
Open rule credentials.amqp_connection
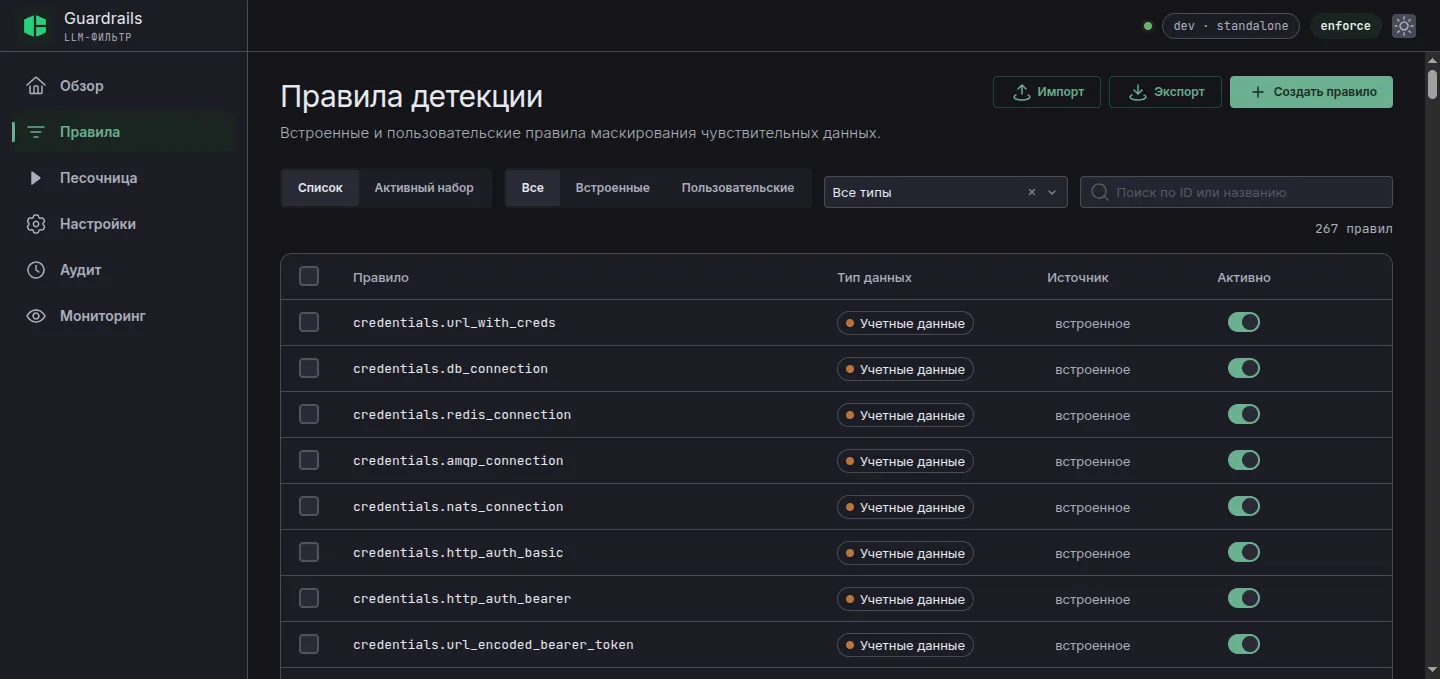pyautogui.click(x=458, y=461)
